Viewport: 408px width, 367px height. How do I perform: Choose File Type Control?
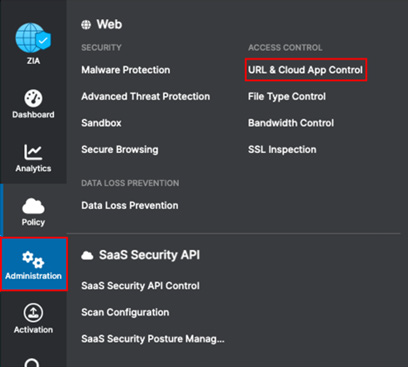(x=287, y=97)
